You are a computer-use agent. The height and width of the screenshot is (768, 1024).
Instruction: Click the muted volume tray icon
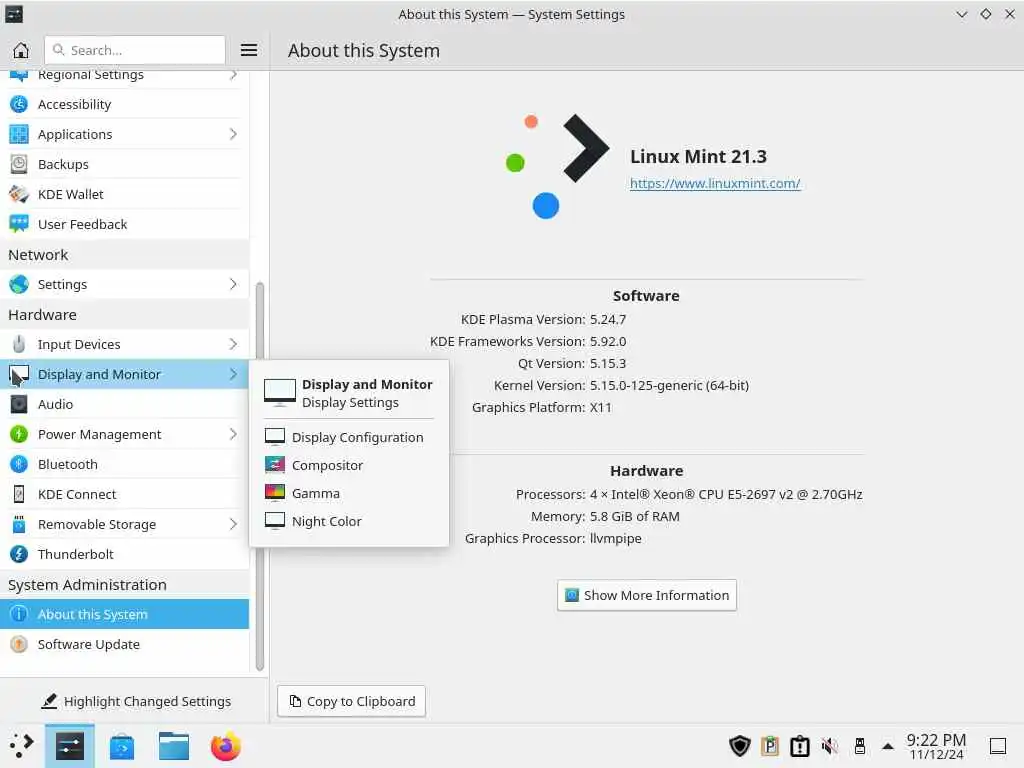click(829, 746)
